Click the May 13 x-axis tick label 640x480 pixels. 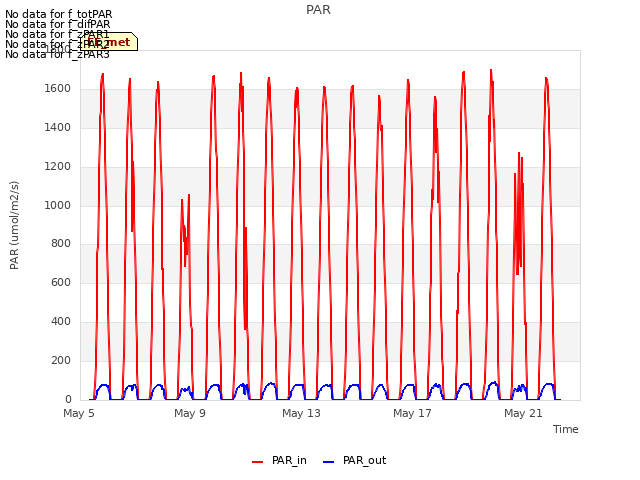click(301, 413)
